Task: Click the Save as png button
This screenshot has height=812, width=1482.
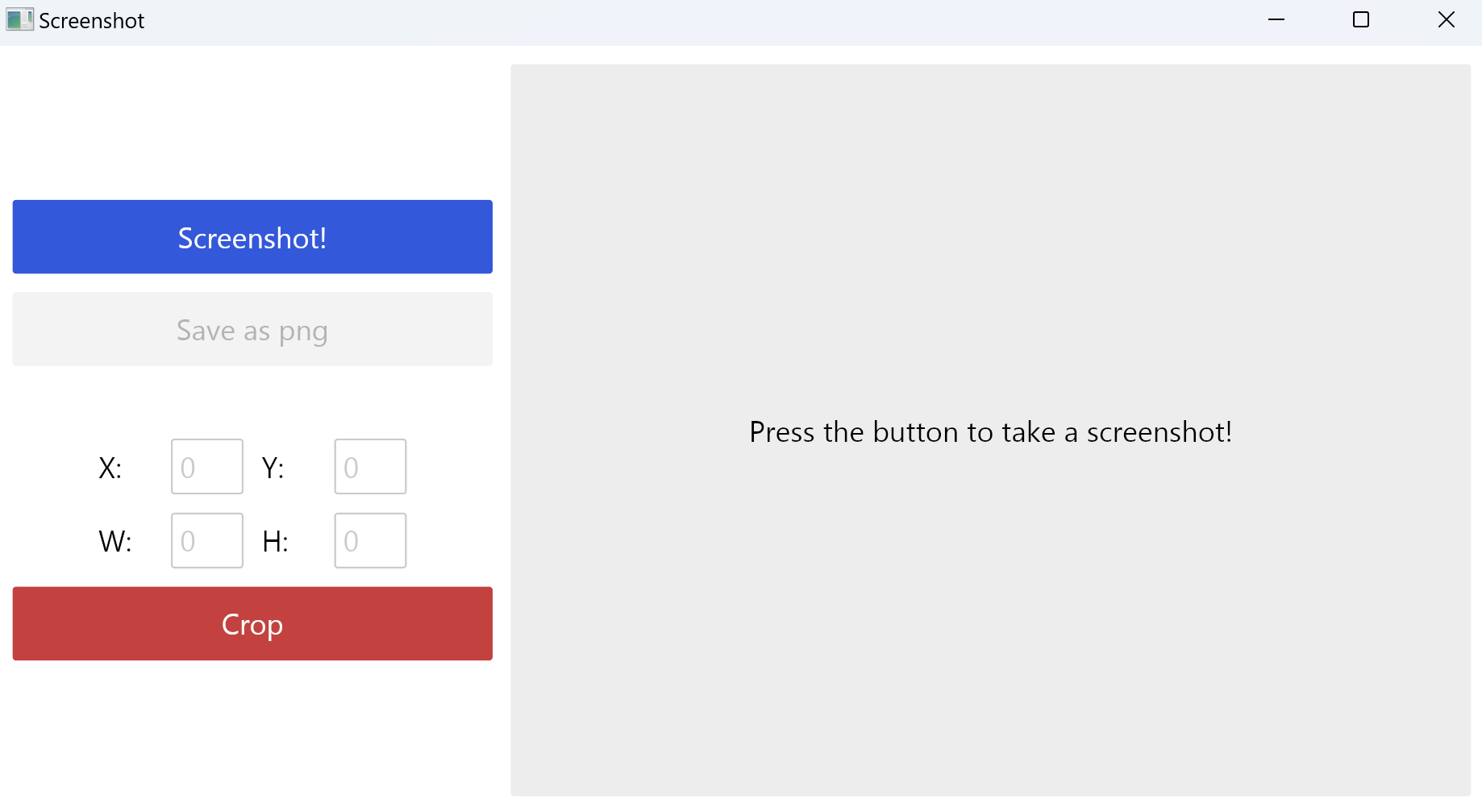Action: tap(252, 329)
